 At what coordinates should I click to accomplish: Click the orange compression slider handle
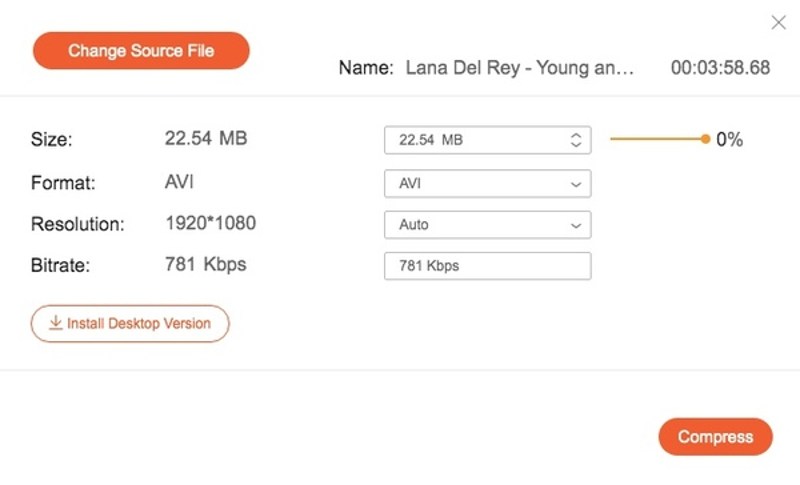pos(706,140)
